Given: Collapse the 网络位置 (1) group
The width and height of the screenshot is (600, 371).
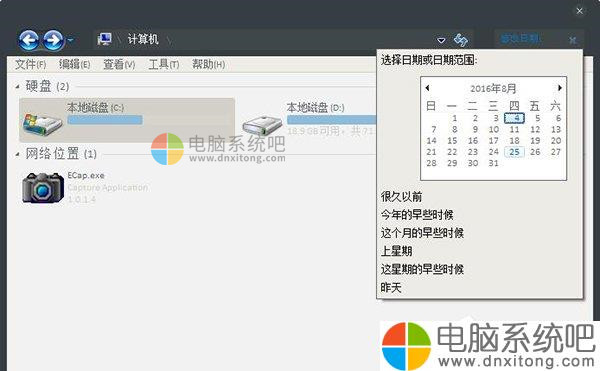Looking at the screenshot, I should tap(17, 155).
